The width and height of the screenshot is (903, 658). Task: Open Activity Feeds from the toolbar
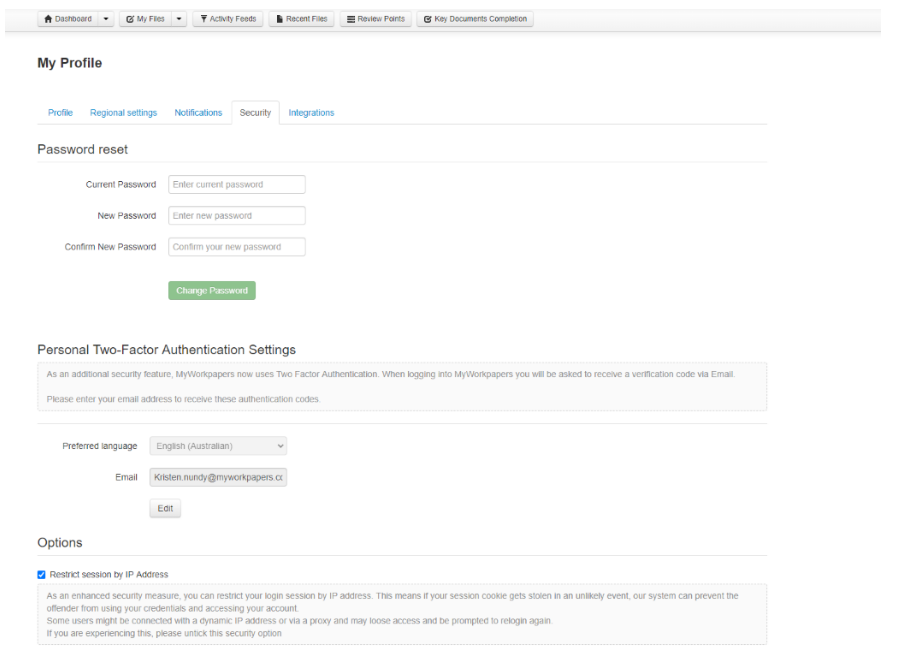pos(227,19)
